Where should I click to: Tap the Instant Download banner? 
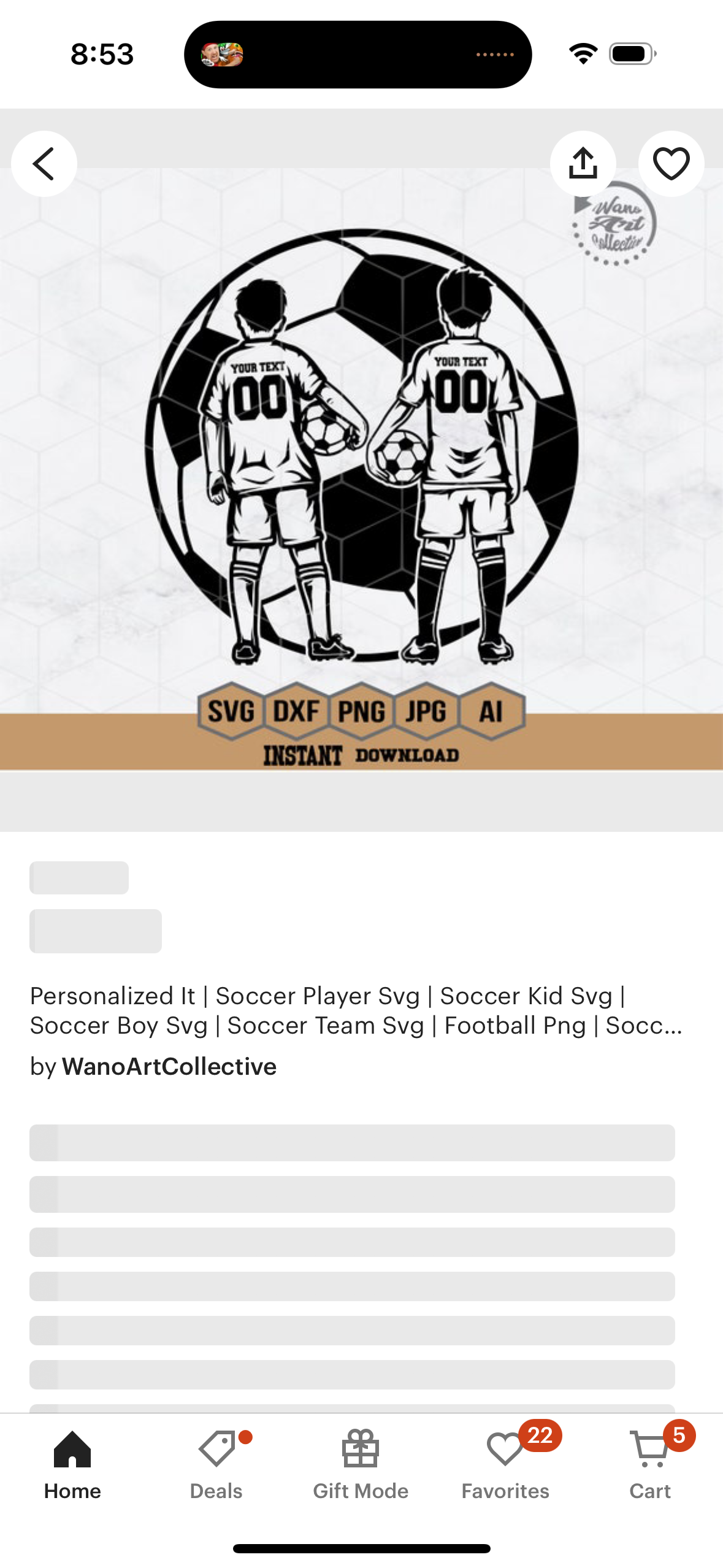361,755
